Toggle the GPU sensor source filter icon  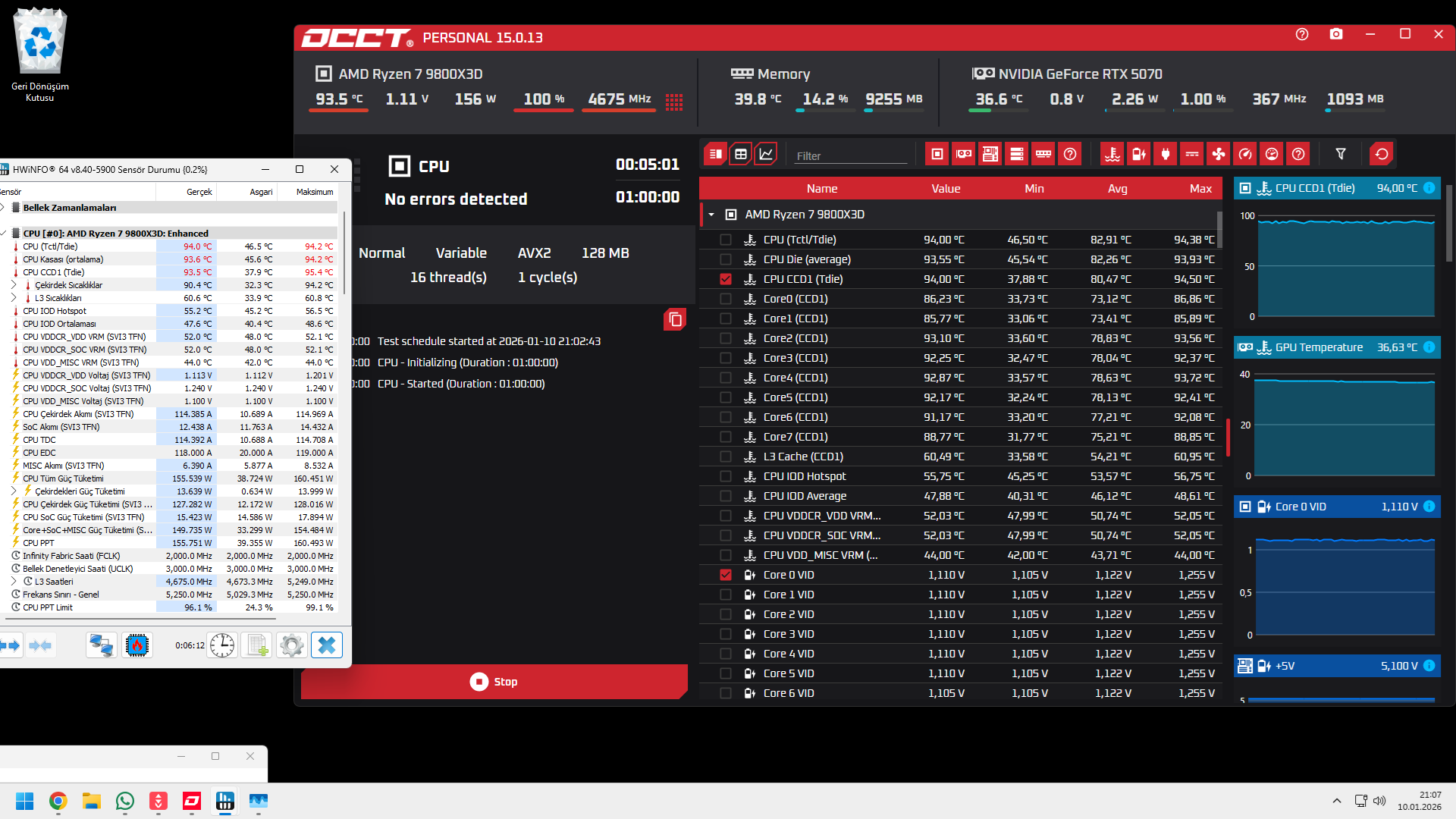tap(964, 154)
